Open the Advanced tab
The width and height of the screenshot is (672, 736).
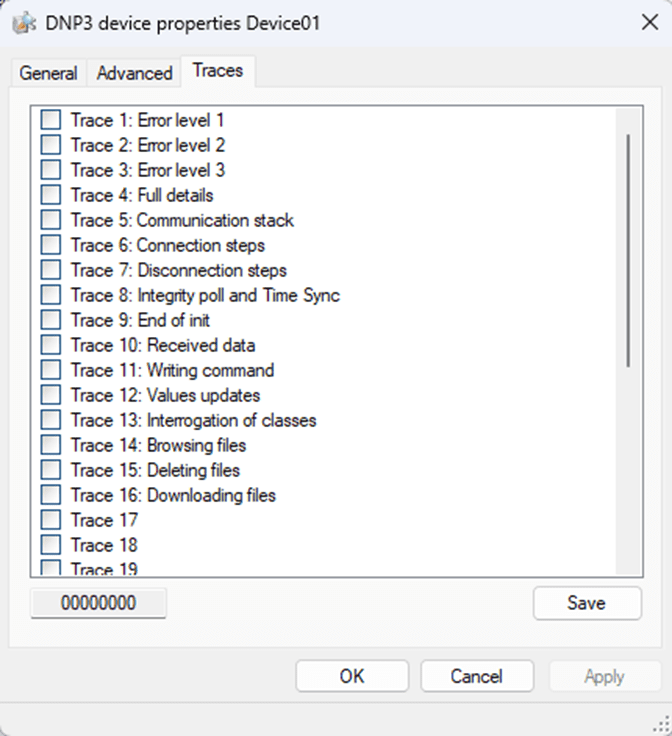pyautogui.click(x=134, y=73)
